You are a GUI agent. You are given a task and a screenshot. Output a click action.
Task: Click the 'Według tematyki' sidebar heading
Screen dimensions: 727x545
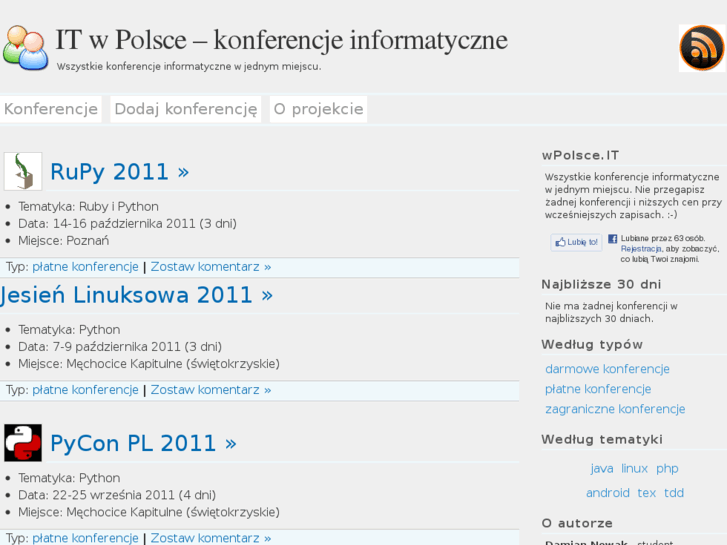(x=602, y=439)
